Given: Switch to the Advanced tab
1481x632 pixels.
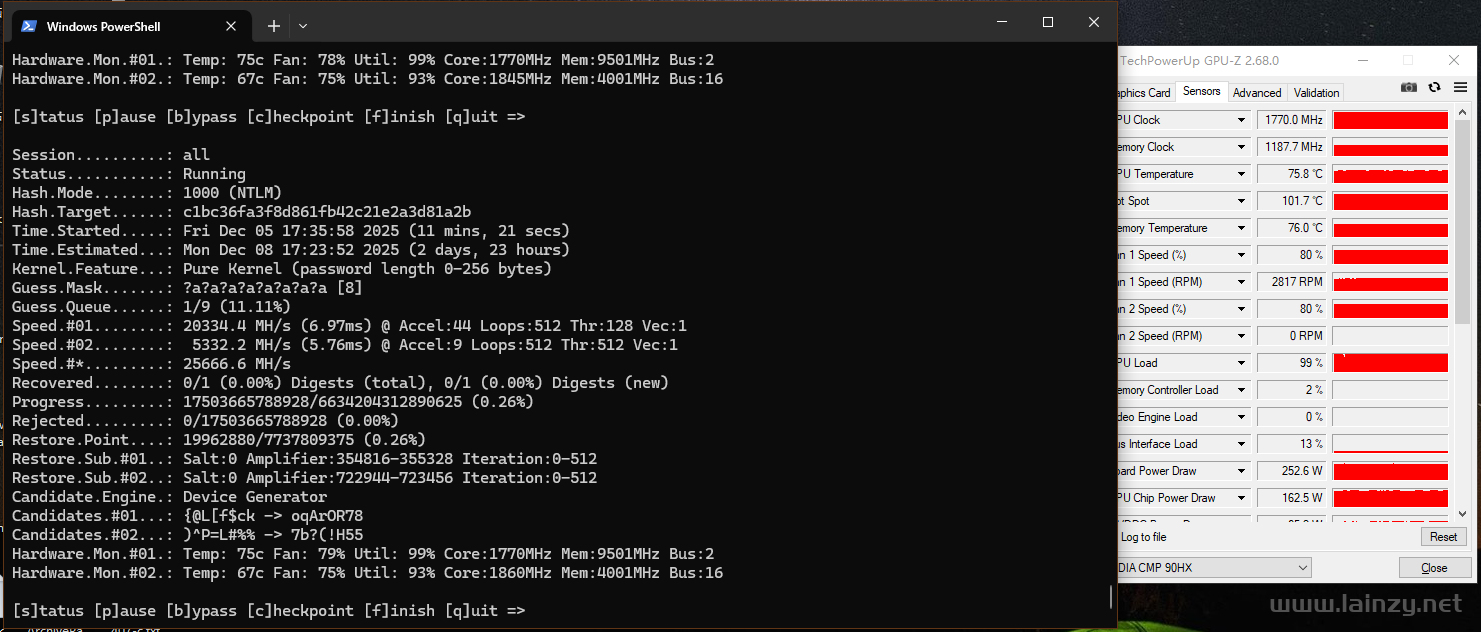Looking at the screenshot, I should [x=1257, y=93].
